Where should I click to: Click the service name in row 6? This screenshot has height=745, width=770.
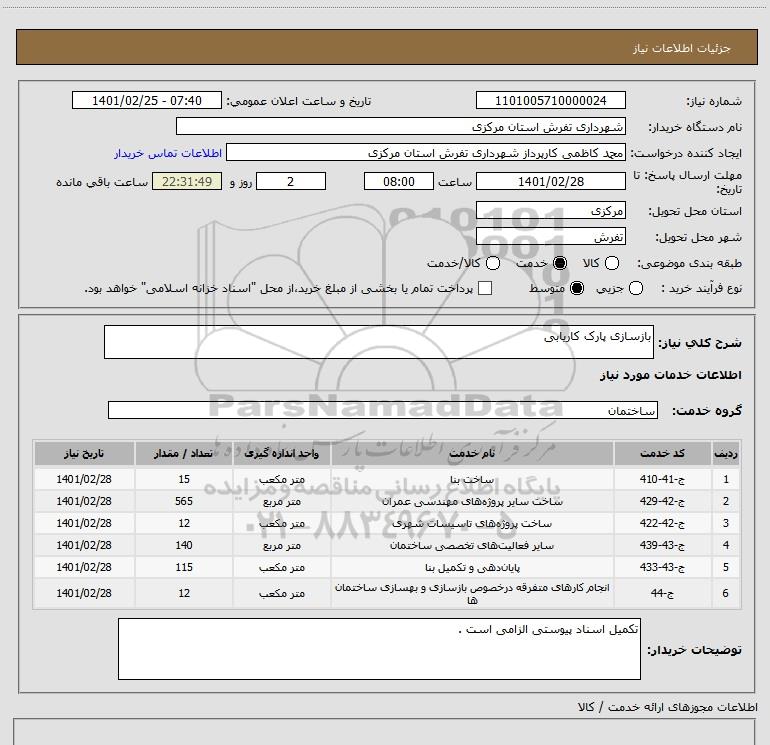click(472, 593)
